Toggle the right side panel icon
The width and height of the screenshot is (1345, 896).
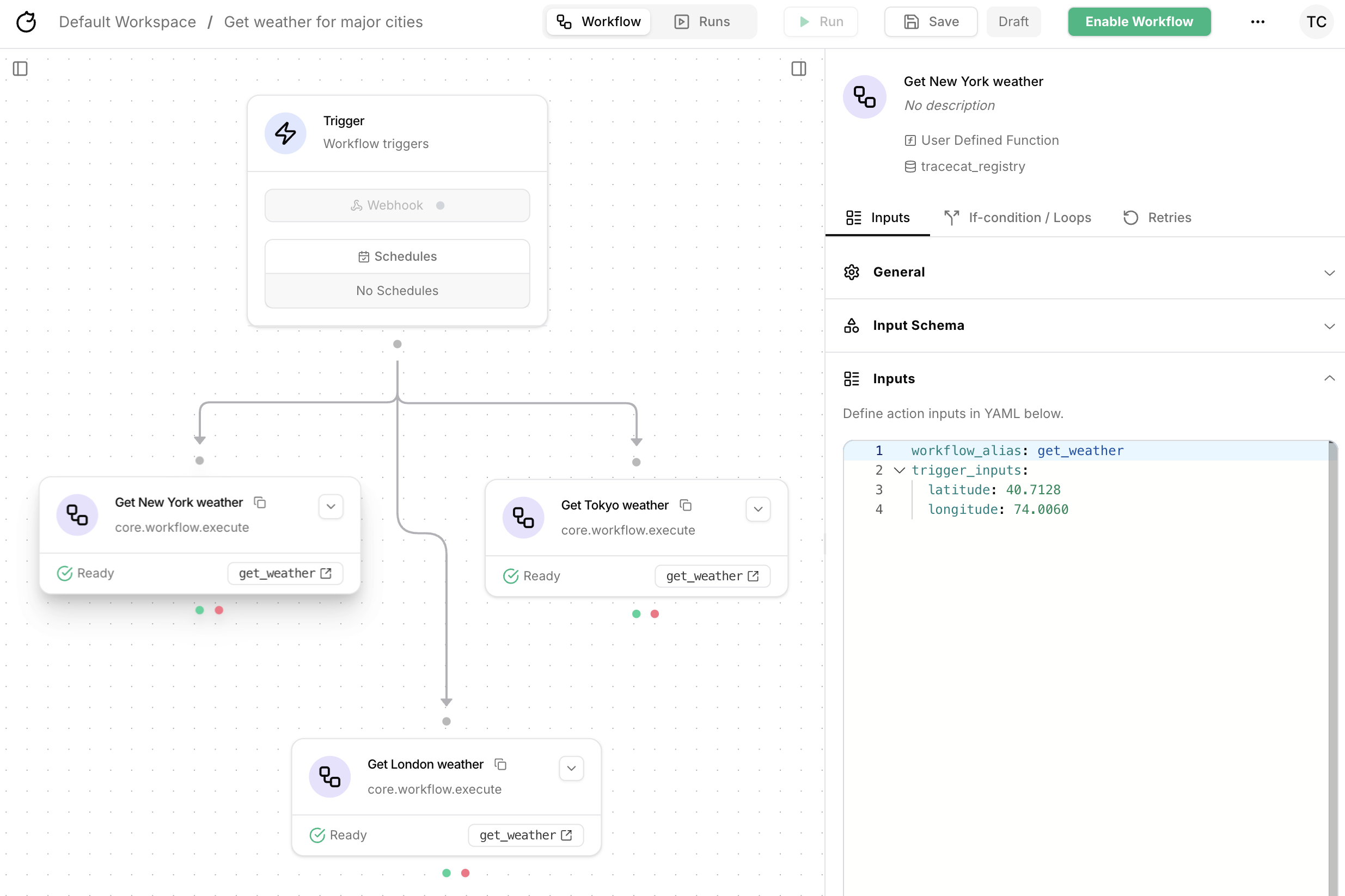[798, 69]
